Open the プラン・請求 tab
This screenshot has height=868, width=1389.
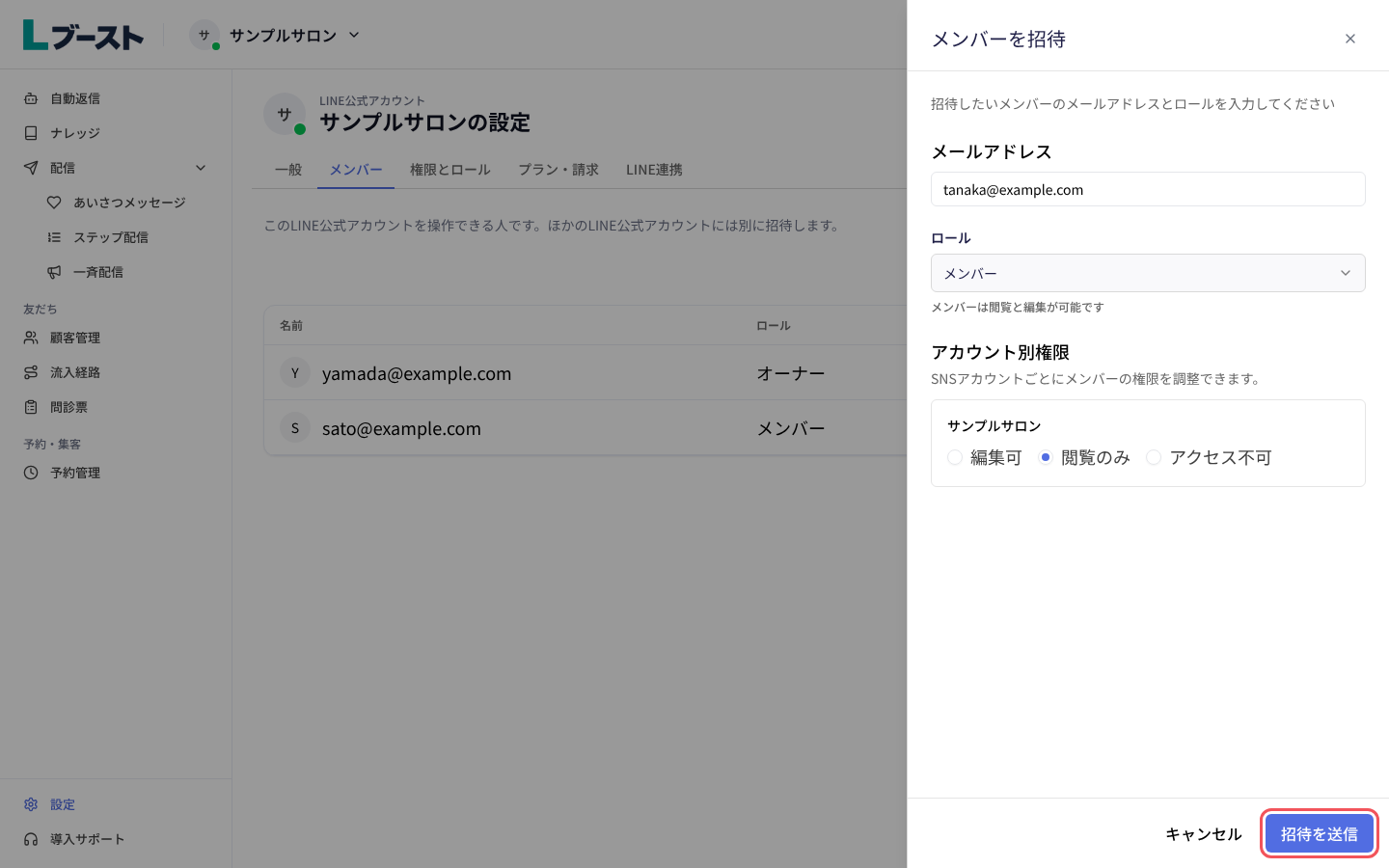click(x=558, y=170)
